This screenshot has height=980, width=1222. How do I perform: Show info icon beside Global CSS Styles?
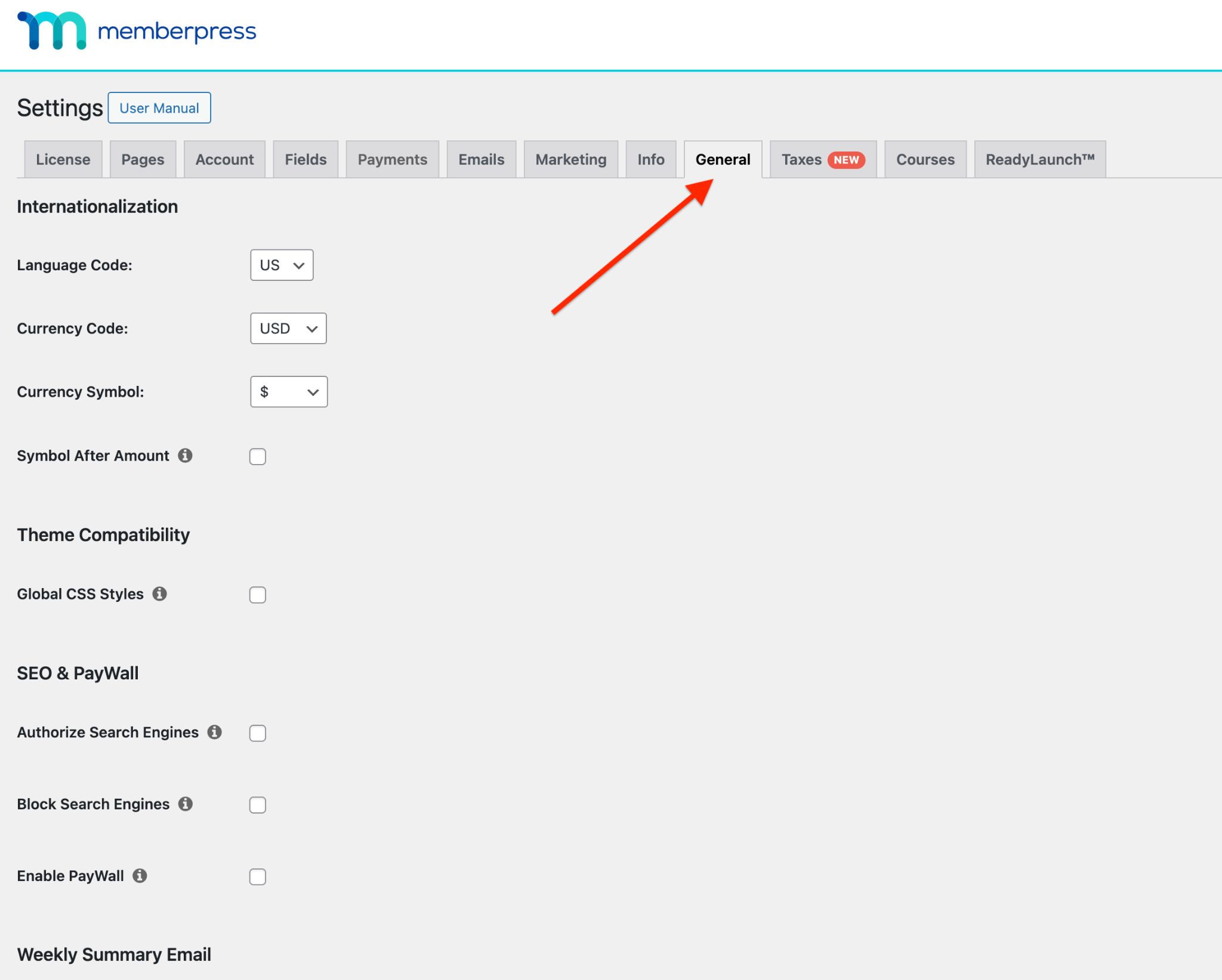click(x=159, y=594)
